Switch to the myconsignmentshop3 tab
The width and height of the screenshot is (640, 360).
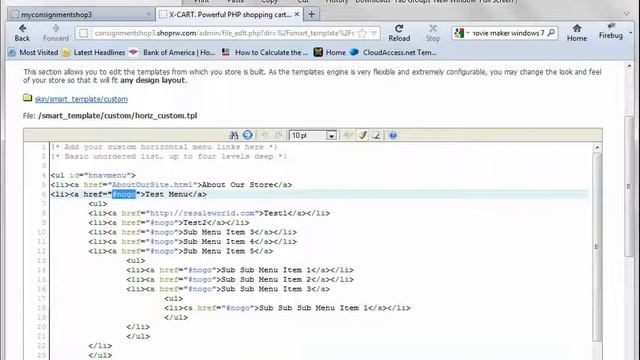[x=81, y=14]
